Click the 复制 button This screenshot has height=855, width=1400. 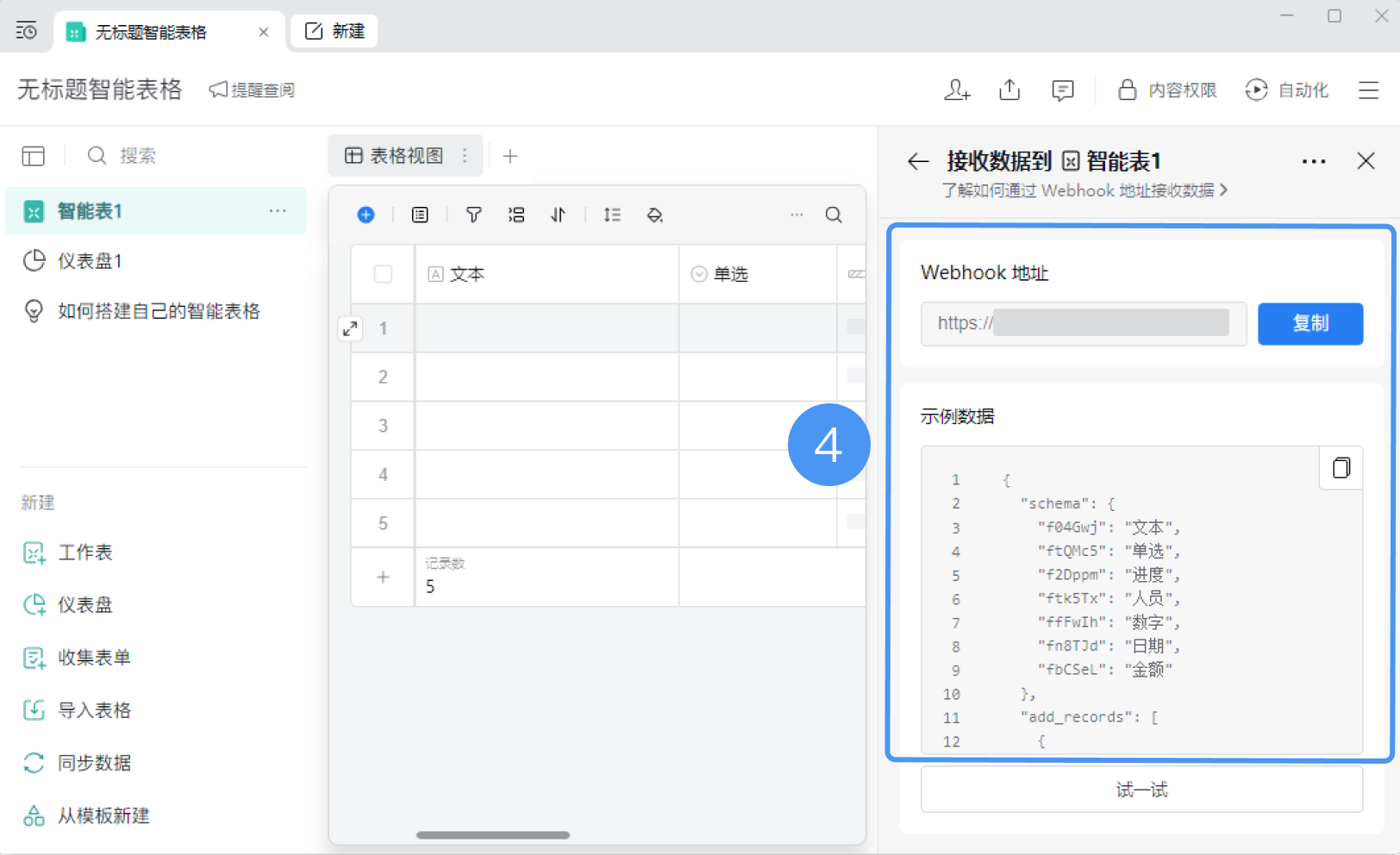pyautogui.click(x=1310, y=323)
